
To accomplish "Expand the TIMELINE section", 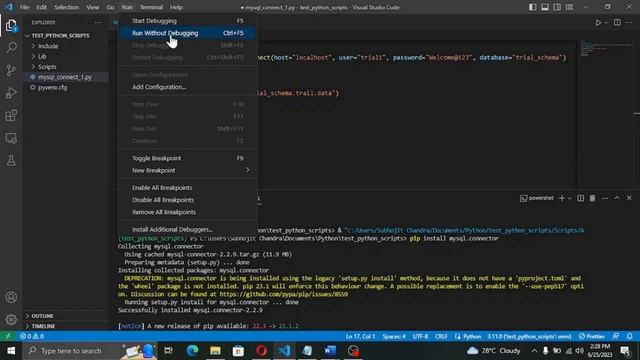I will pos(43,326).
